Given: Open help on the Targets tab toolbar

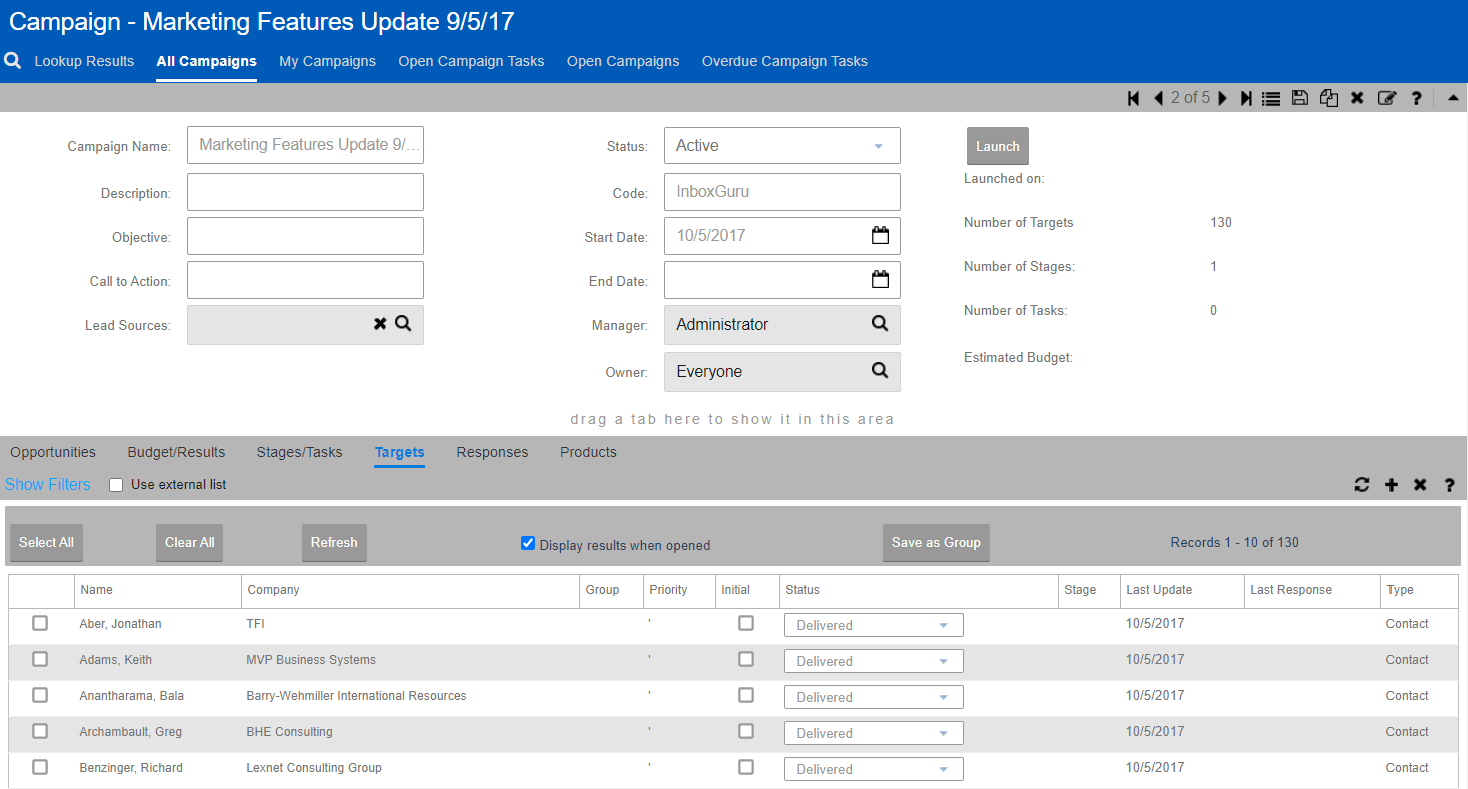Looking at the screenshot, I should pyautogui.click(x=1449, y=485).
